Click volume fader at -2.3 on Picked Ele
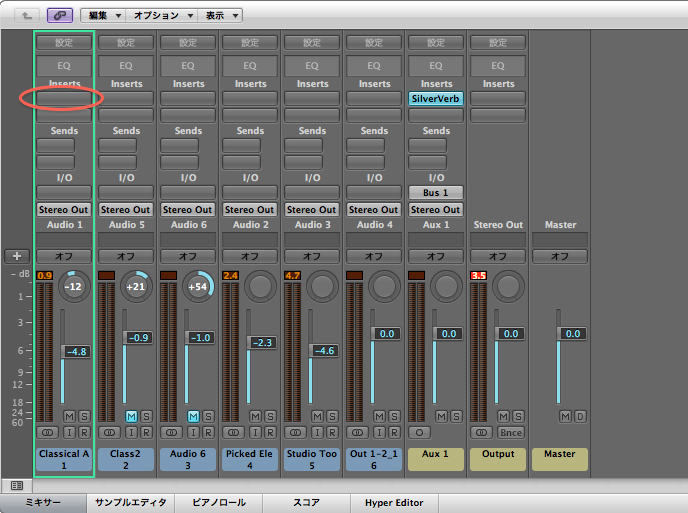The width and height of the screenshot is (688, 513). tap(262, 342)
